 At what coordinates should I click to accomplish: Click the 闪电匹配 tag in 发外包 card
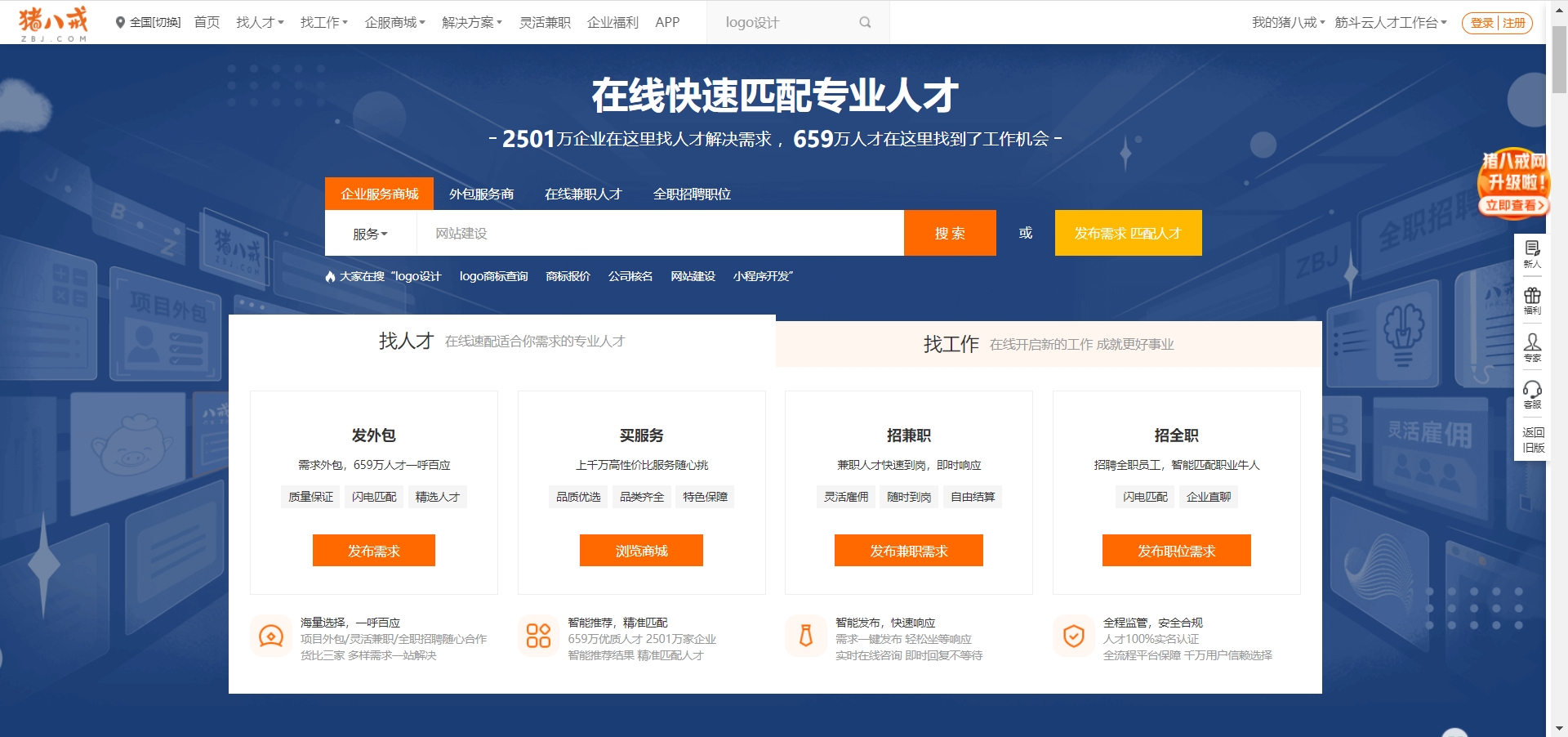[x=374, y=497]
